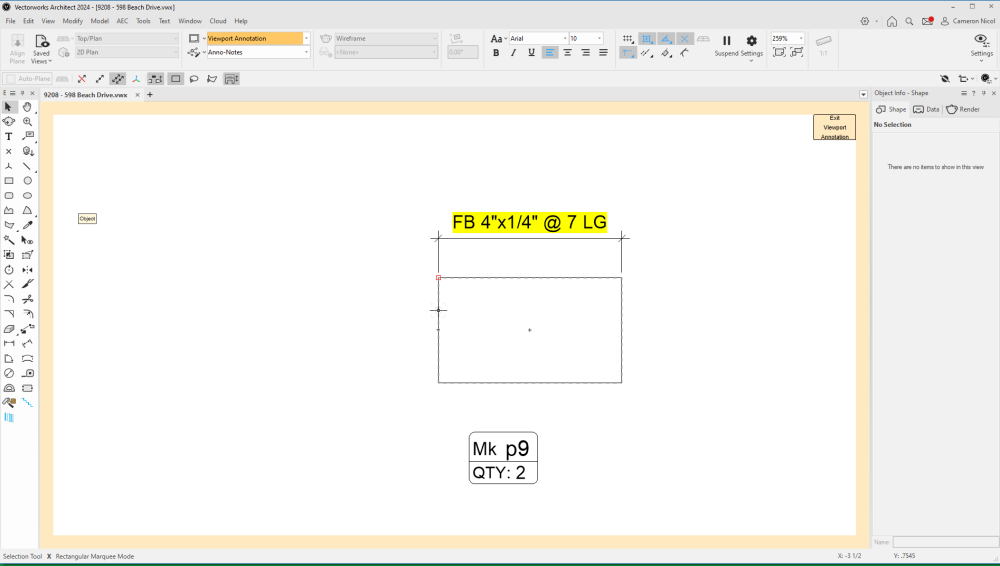This screenshot has width=1000, height=566.
Task: Click the Suspend snapping pause icon
Action: click(x=727, y=41)
